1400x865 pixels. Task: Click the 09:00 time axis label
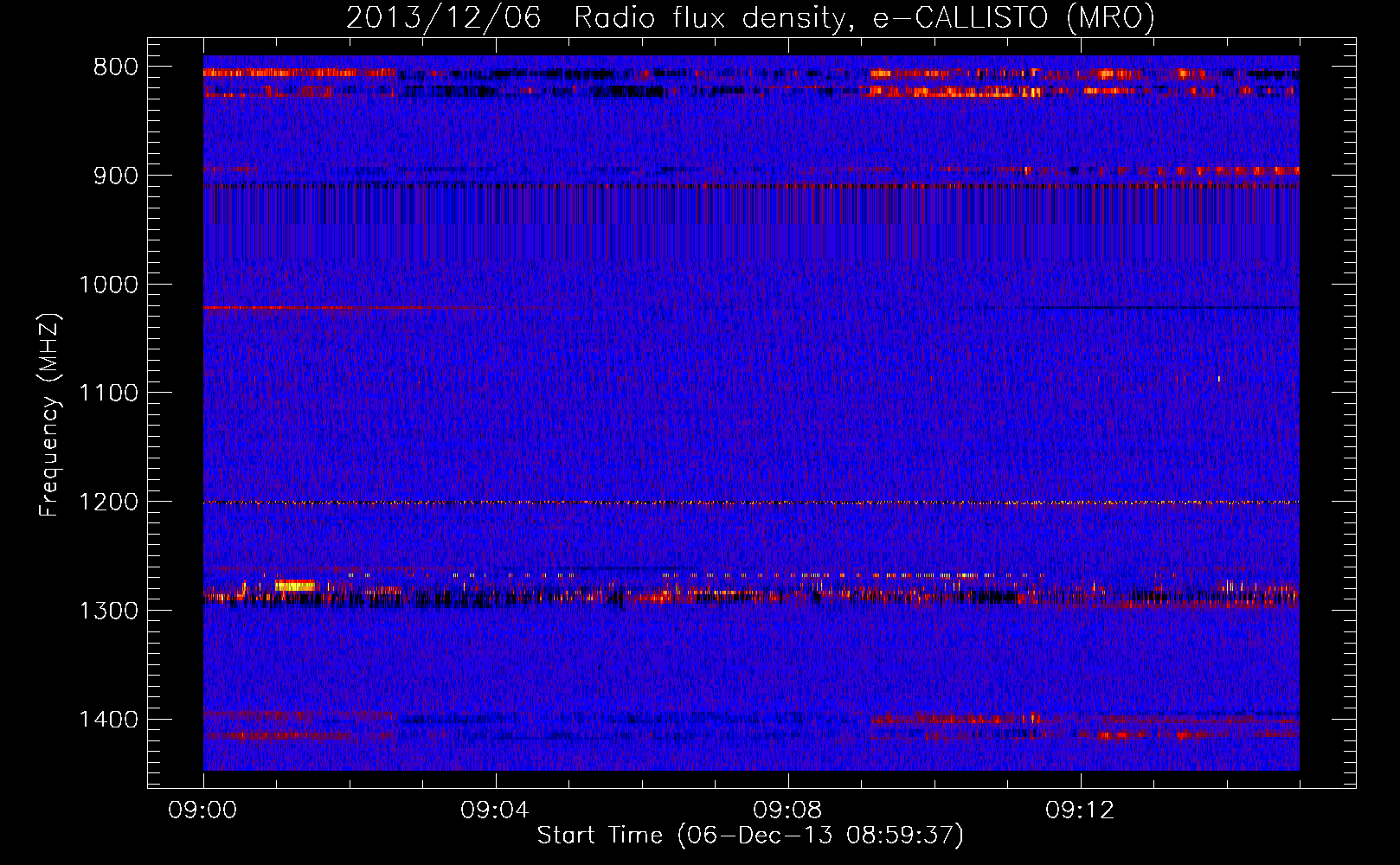click(203, 811)
